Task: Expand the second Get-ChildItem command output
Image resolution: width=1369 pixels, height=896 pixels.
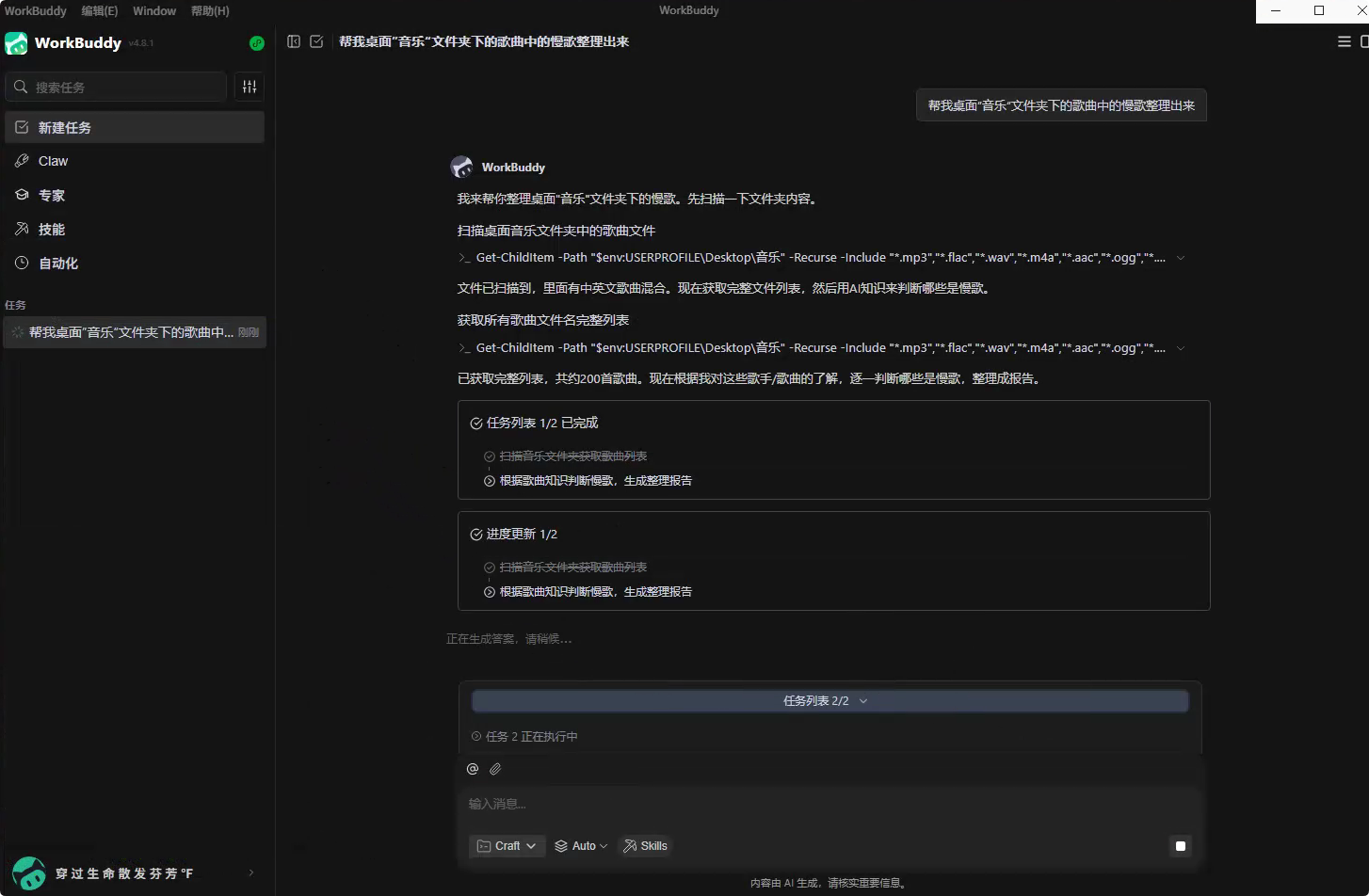Action: coord(1181,348)
